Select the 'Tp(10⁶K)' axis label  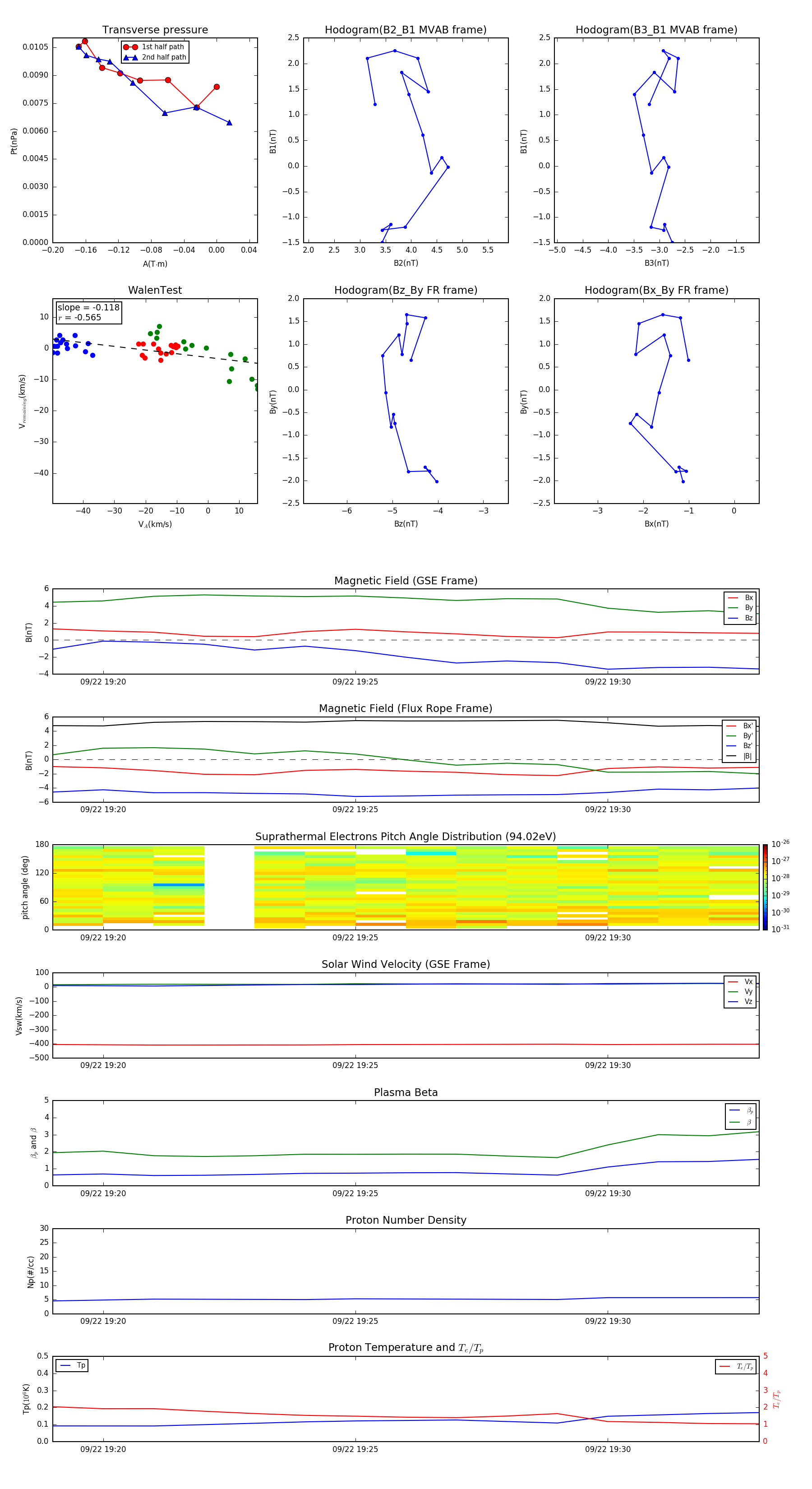(26, 1399)
